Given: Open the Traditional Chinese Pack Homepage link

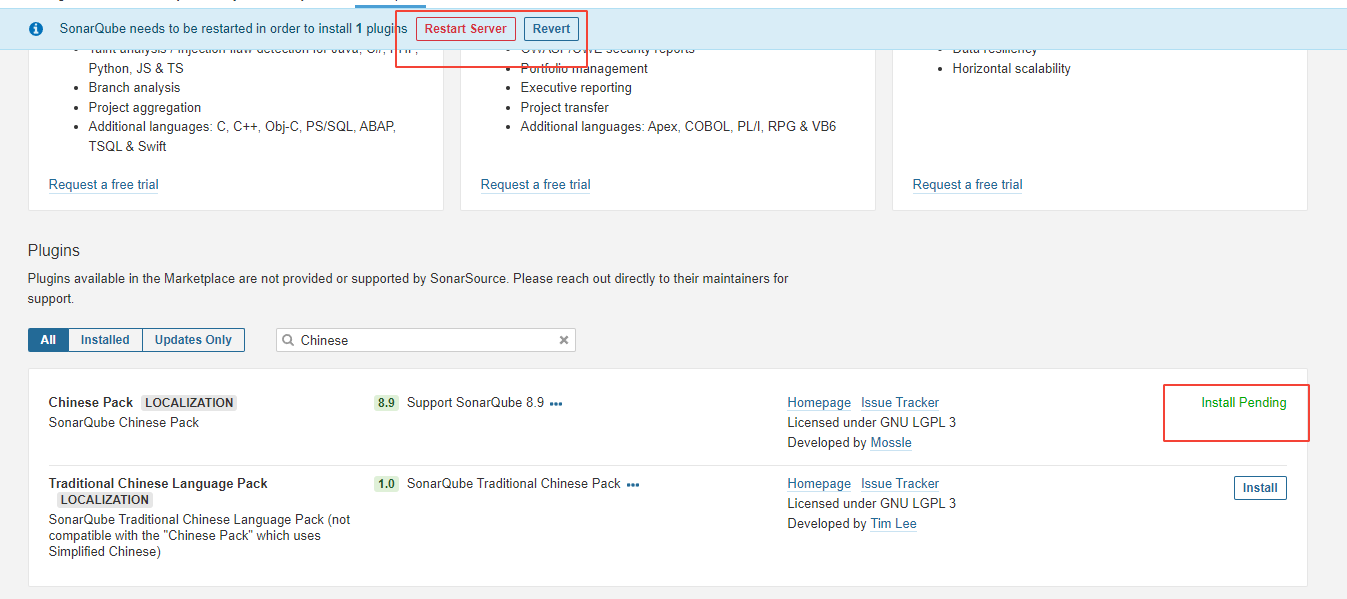Looking at the screenshot, I should click(819, 483).
